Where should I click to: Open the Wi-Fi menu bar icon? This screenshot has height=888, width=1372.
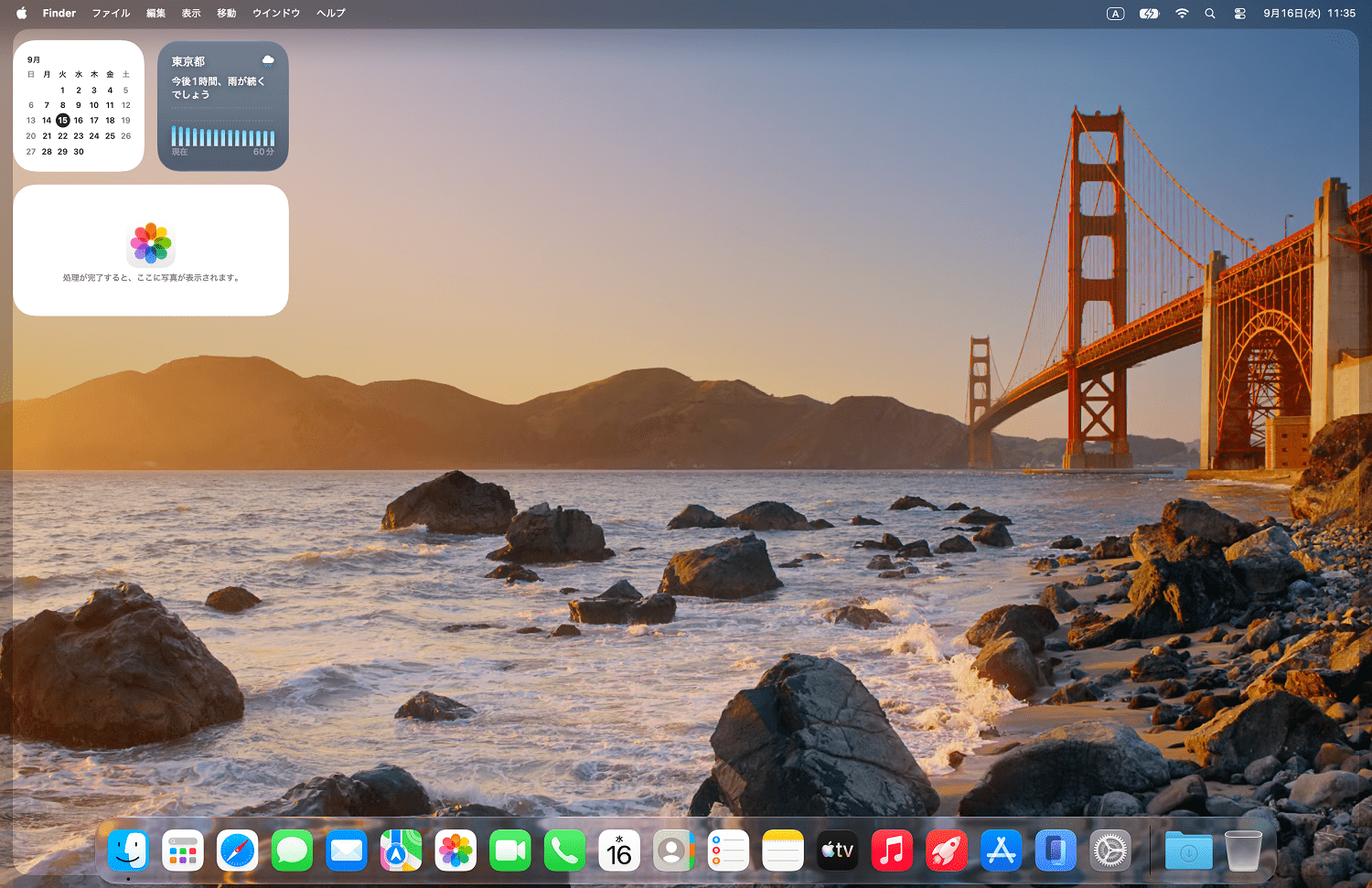(x=1182, y=14)
